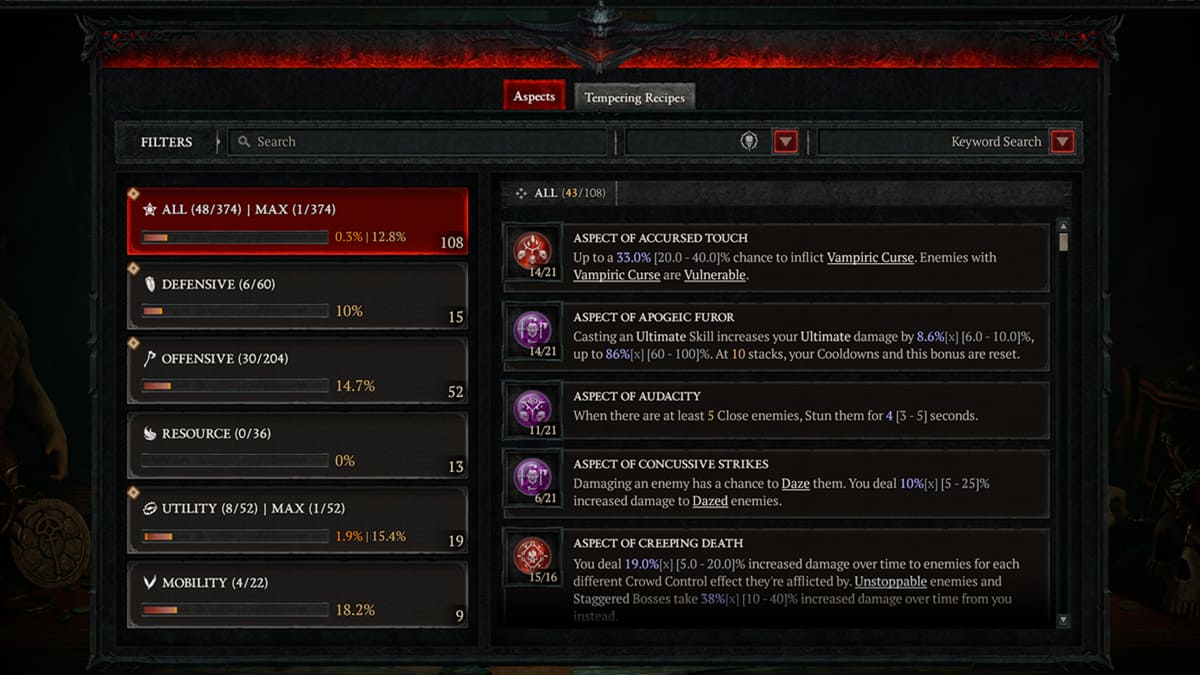Click the magnifying glass search icon
Screen dimensions: 1200x675
[x=243, y=142]
